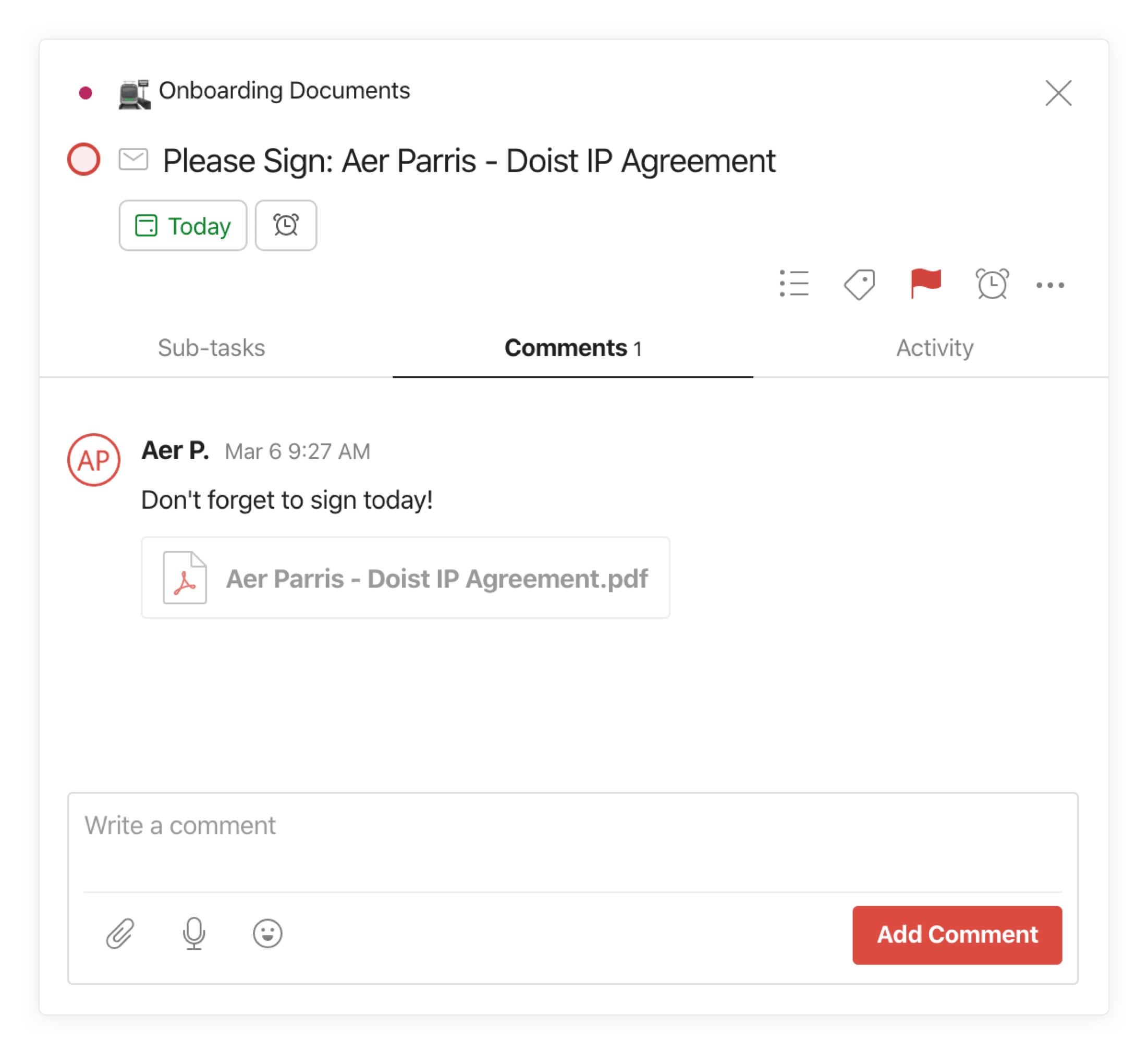Open the Today due date picker

pos(183,225)
